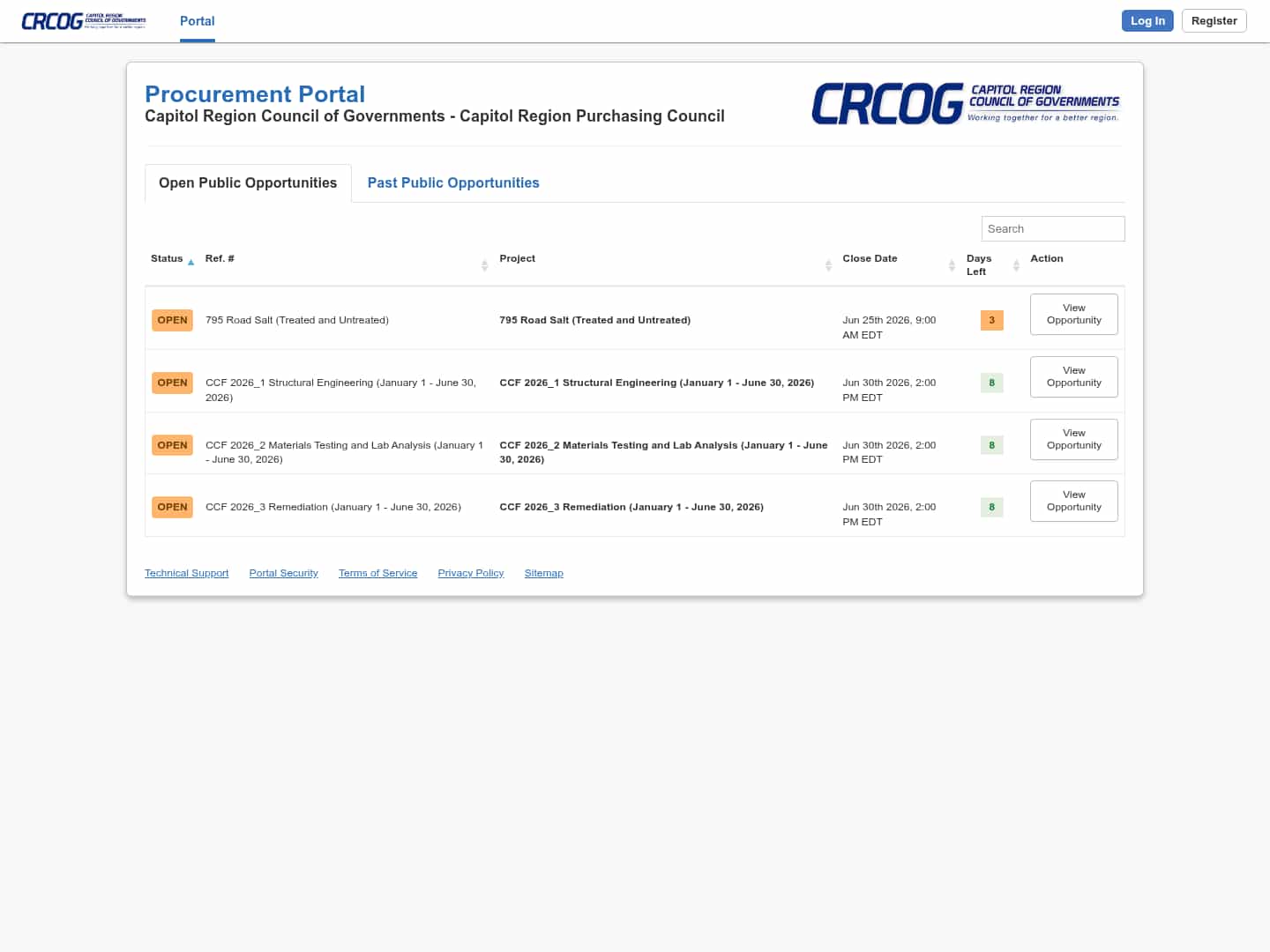
Task: Sort by Project column arrows
Action: (x=828, y=265)
